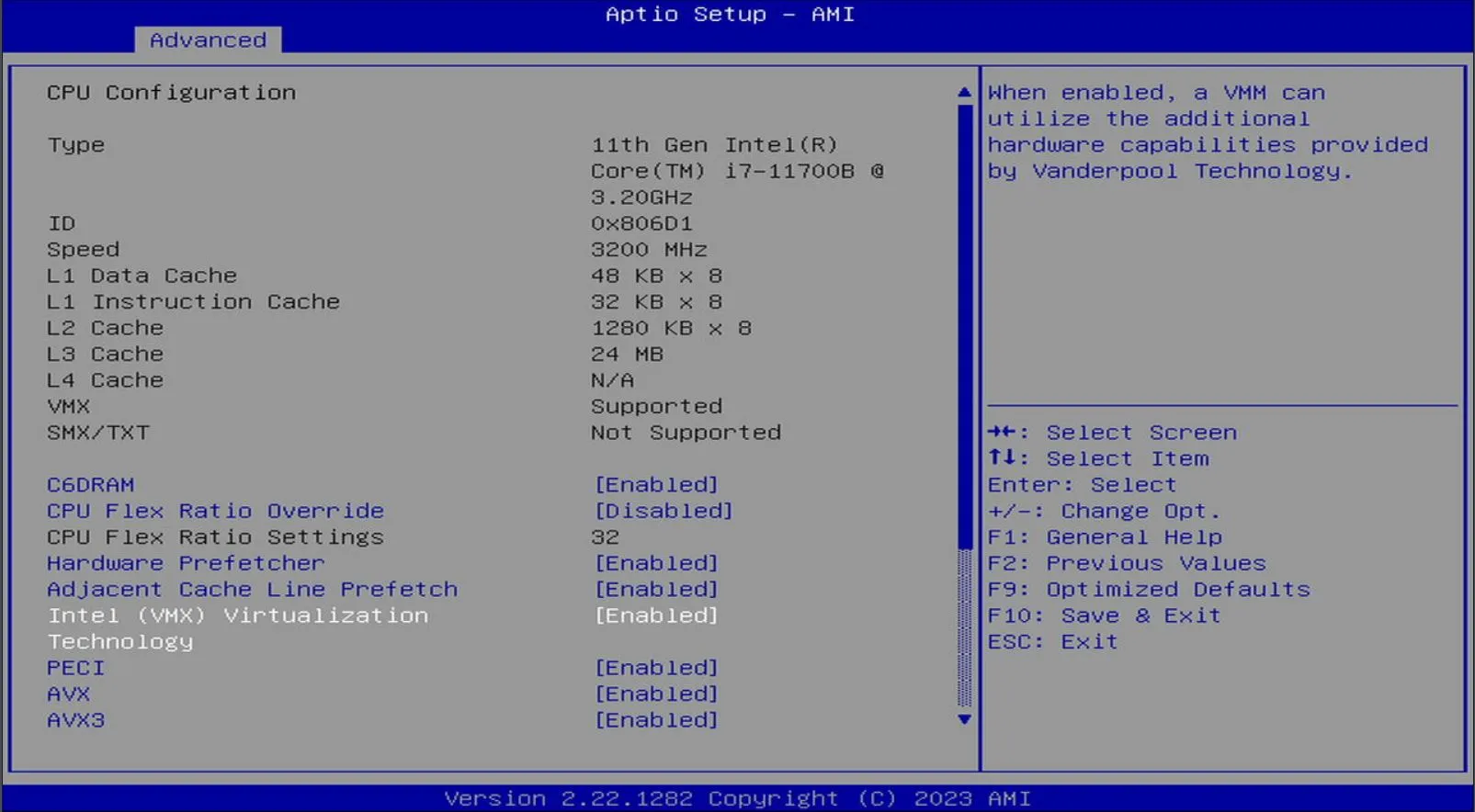Open Intel VMX Virtualization Enabled options
The image size is (1475, 812).
coord(656,615)
